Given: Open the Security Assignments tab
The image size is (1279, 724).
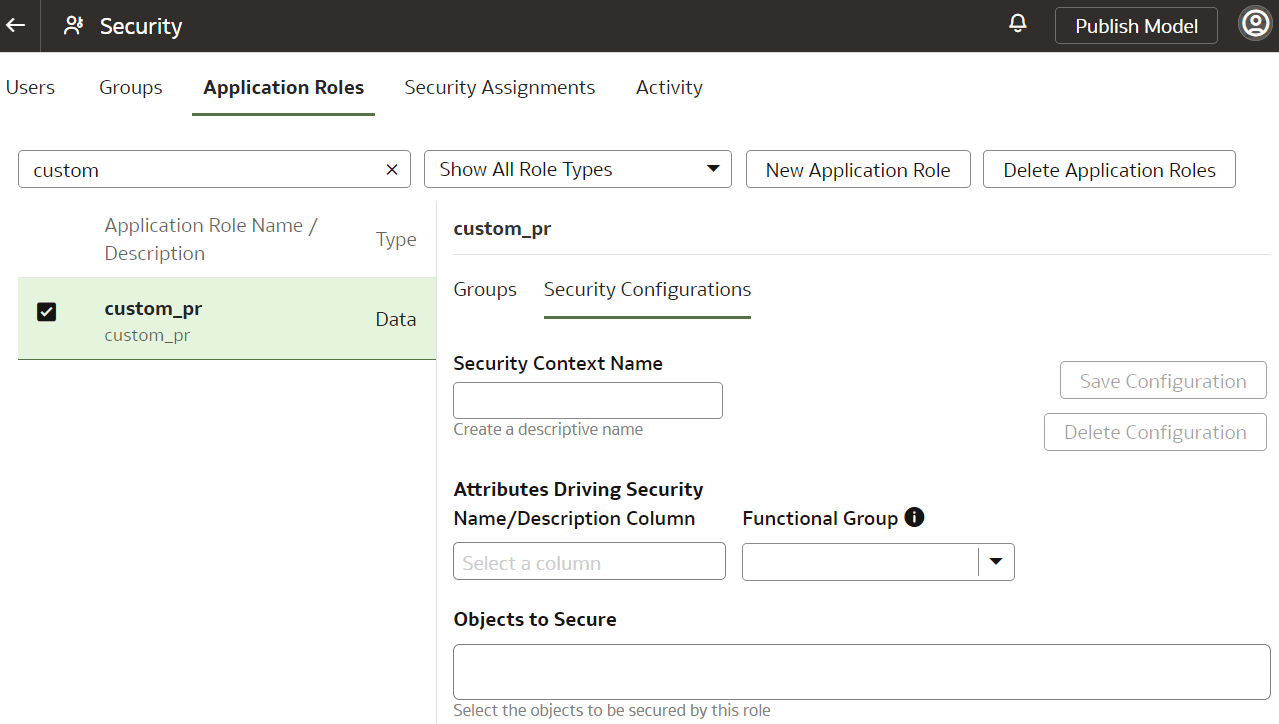Looking at the screenshot, I should 500,88.
